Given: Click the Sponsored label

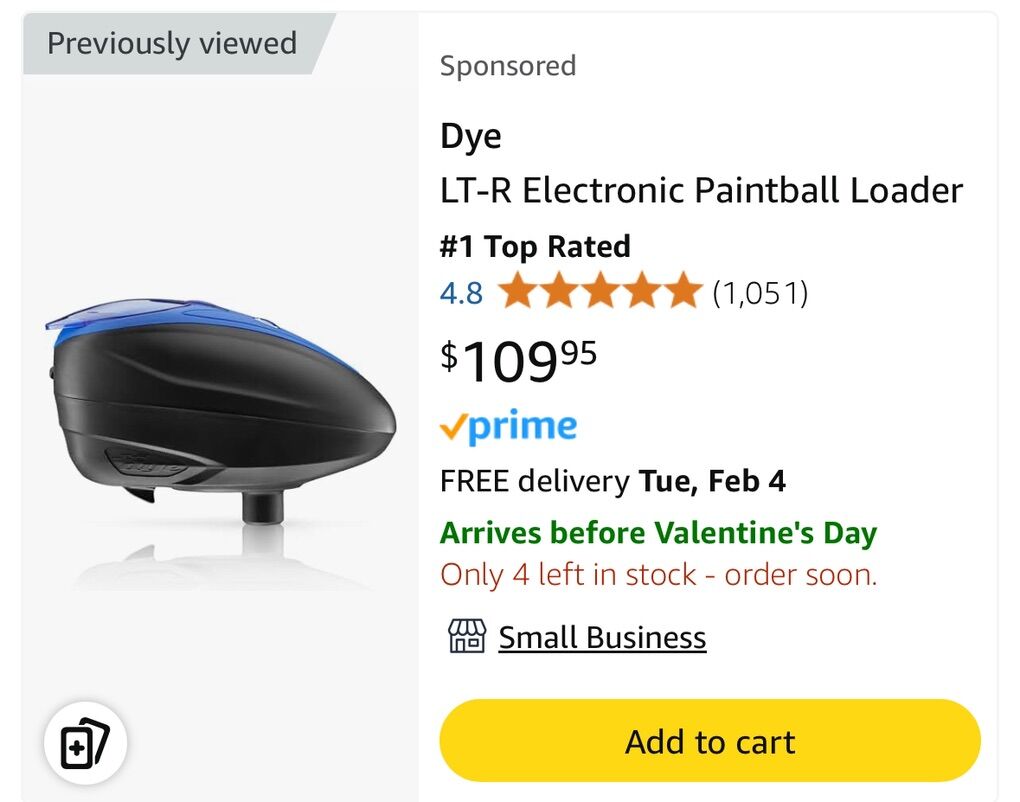Looking at the screenshot, I should point(508,66).
